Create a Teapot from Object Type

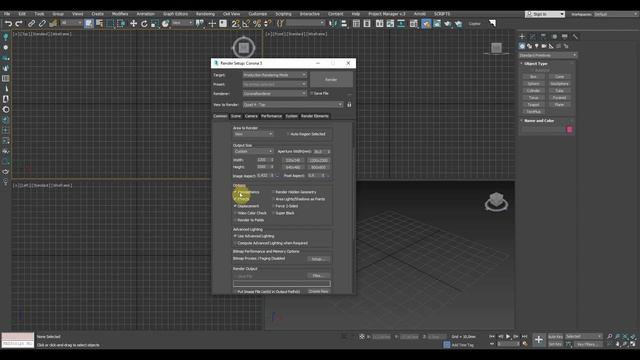[x=533, y=105]
